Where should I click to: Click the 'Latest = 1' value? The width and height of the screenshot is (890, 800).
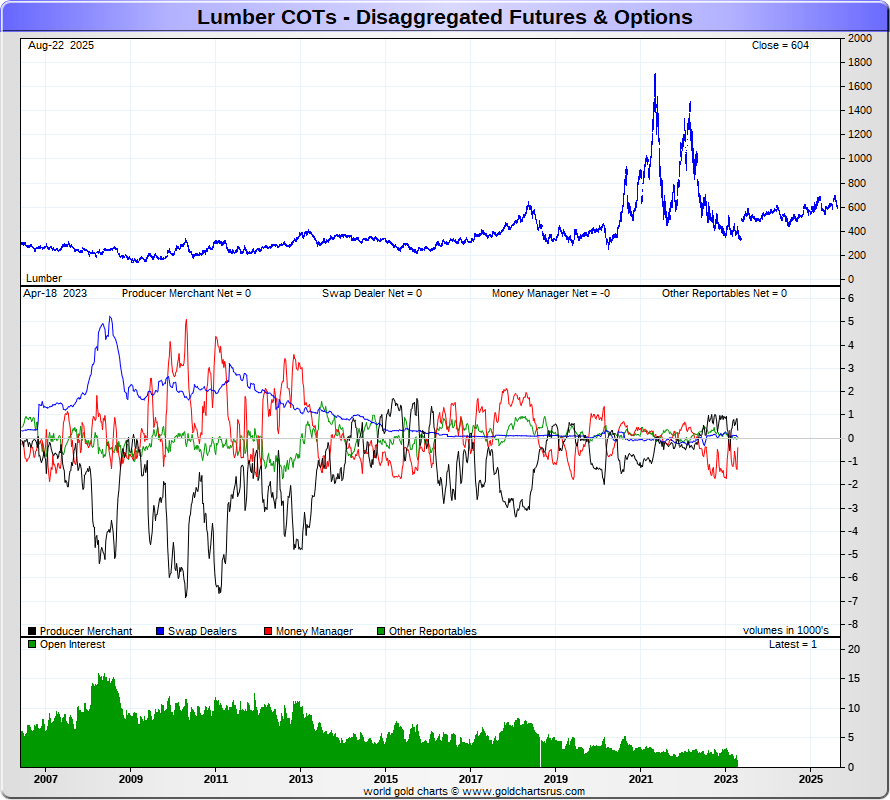click(792, 644)
